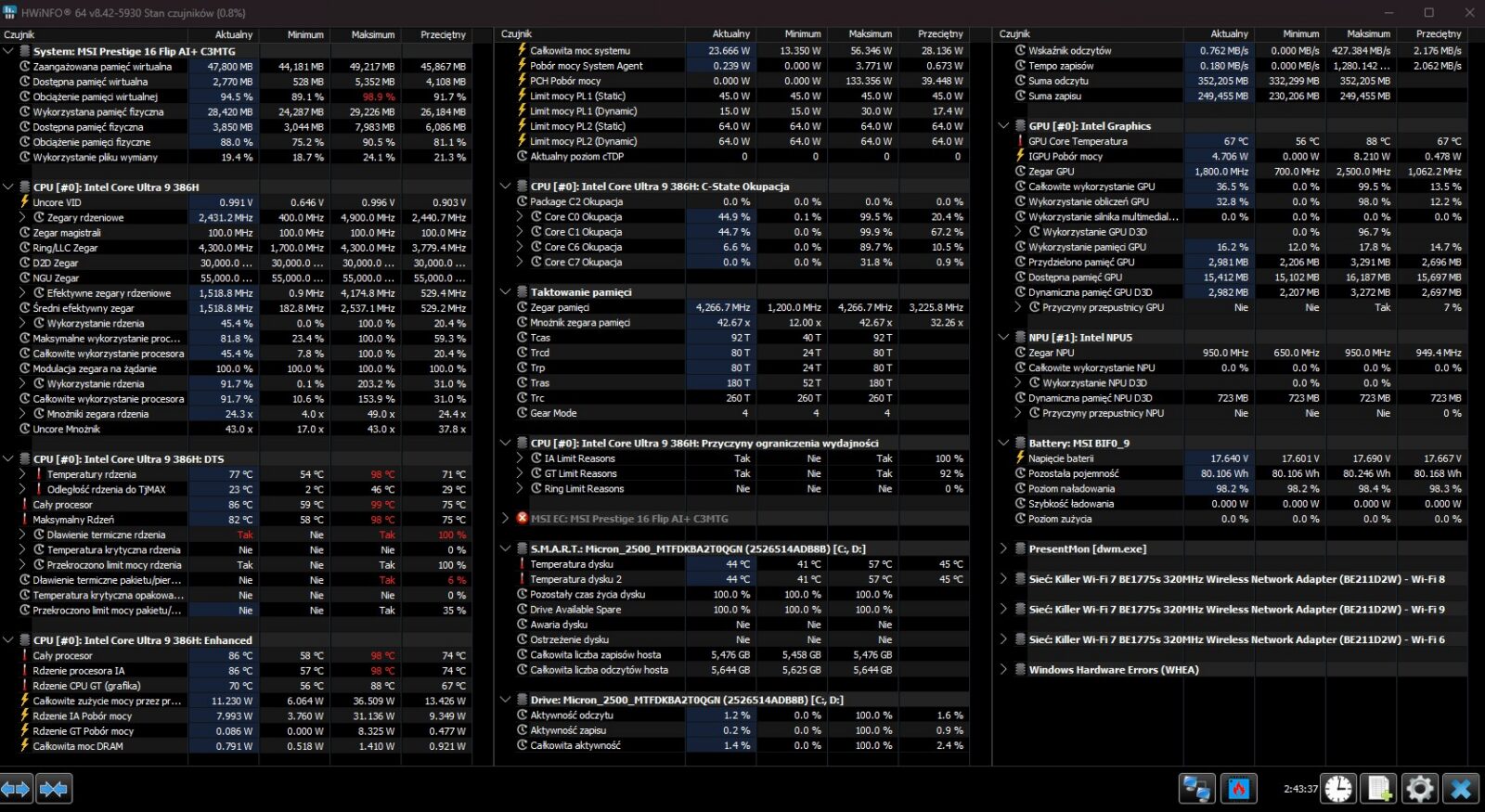Collapse GPU [#0]: Intel Graphics section
The width and height of the screenshot is (1485, 812).
[x=1003, y=125]
